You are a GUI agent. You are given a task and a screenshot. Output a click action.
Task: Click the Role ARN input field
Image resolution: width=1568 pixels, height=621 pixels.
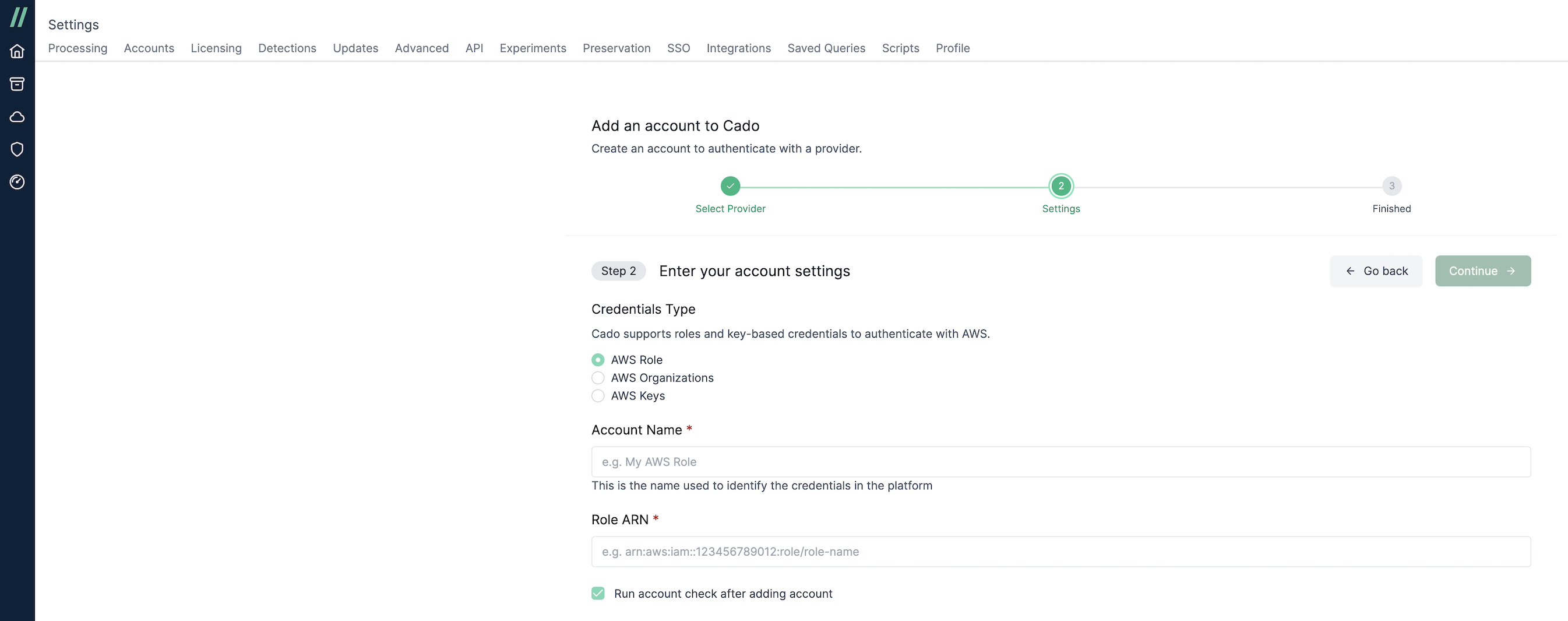click(1060, 552)
